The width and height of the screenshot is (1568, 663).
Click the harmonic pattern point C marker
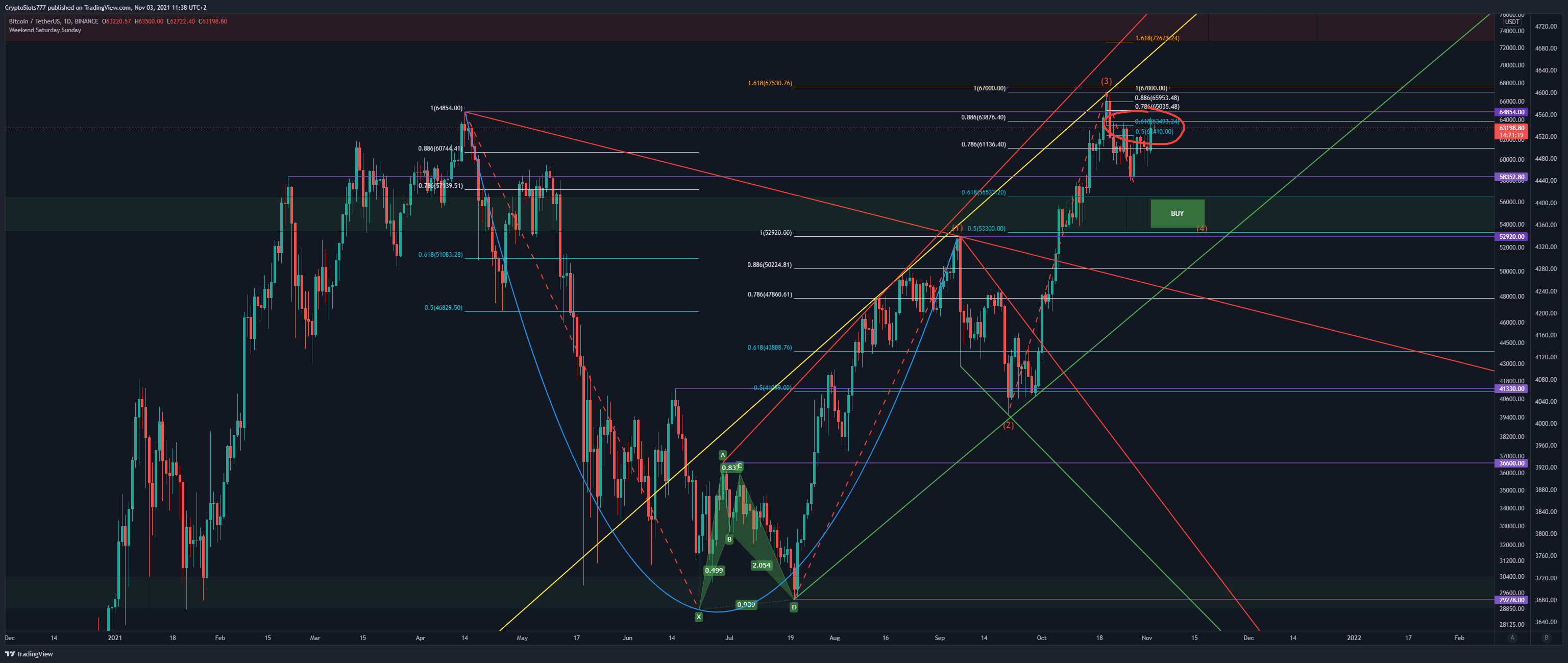point(740,466)
